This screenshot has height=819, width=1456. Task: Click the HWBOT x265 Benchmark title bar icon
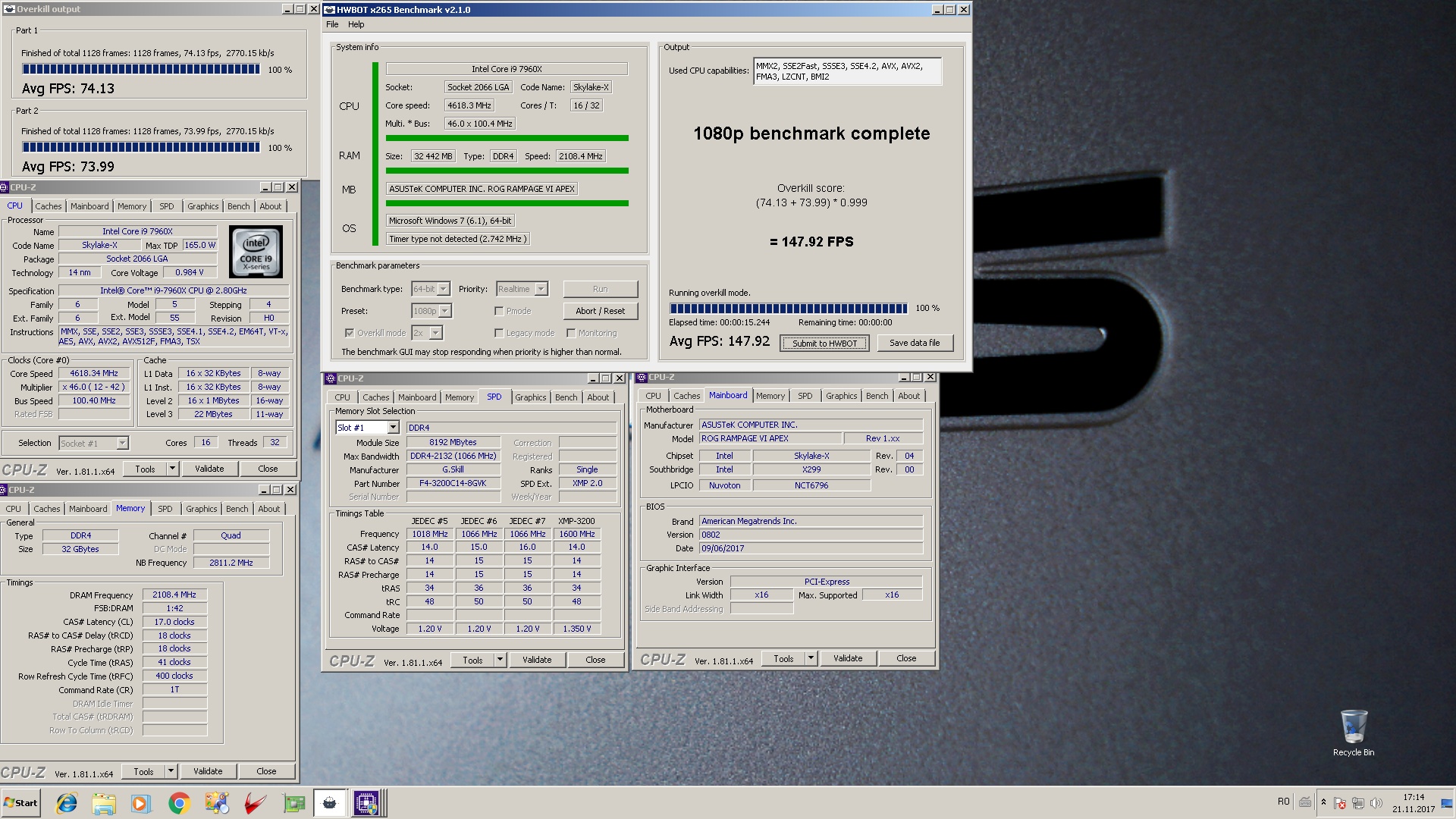click(x=330, y=10)
